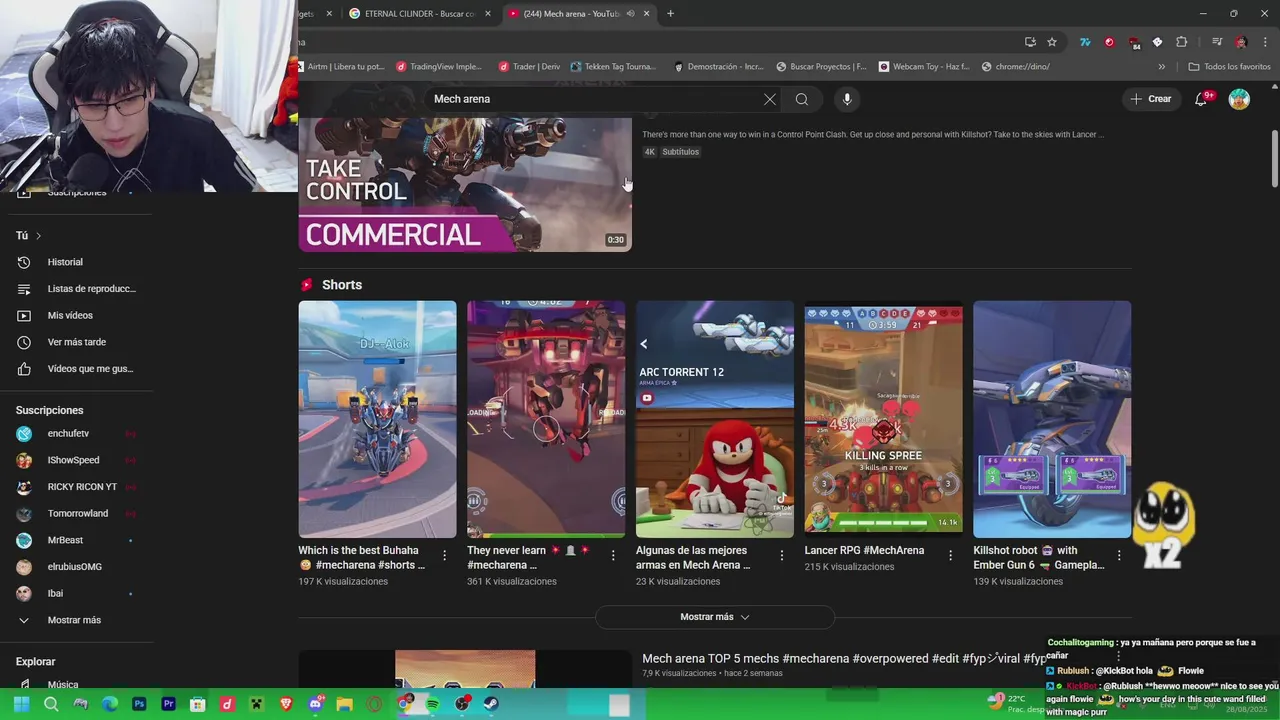Open Mech arena TOP 5 mechs video
This screenshot has height=720, width=1280.
point(844,659)
